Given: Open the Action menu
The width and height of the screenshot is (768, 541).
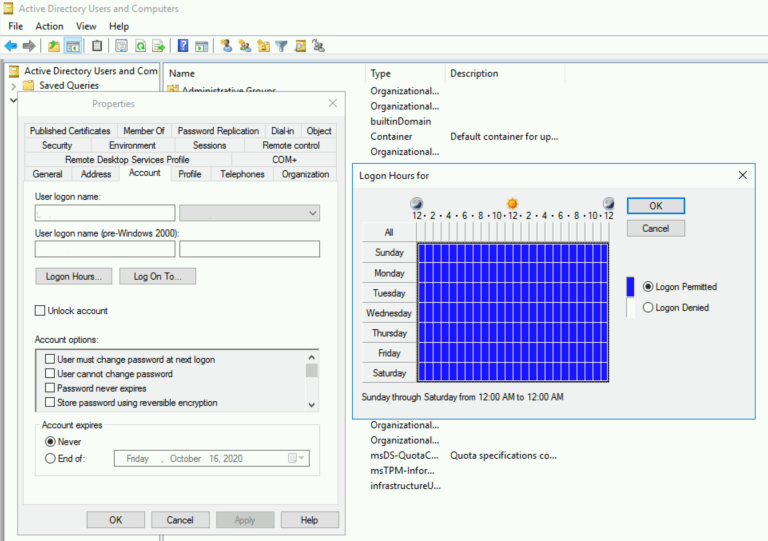Looking at the screenshot, I should 49,26.
